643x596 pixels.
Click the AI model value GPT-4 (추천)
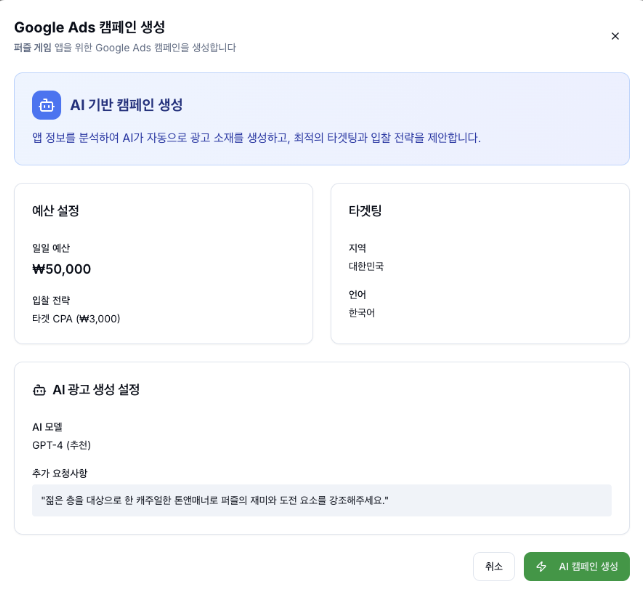click(x=62, y=445)
